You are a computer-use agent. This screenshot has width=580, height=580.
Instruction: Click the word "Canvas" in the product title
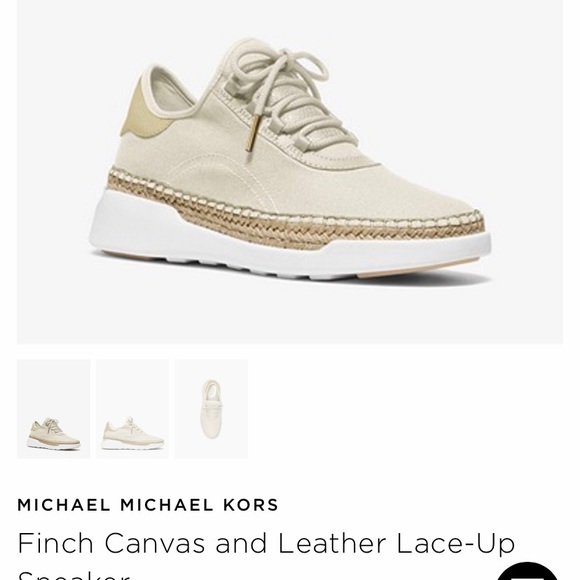tap(154, 543)
